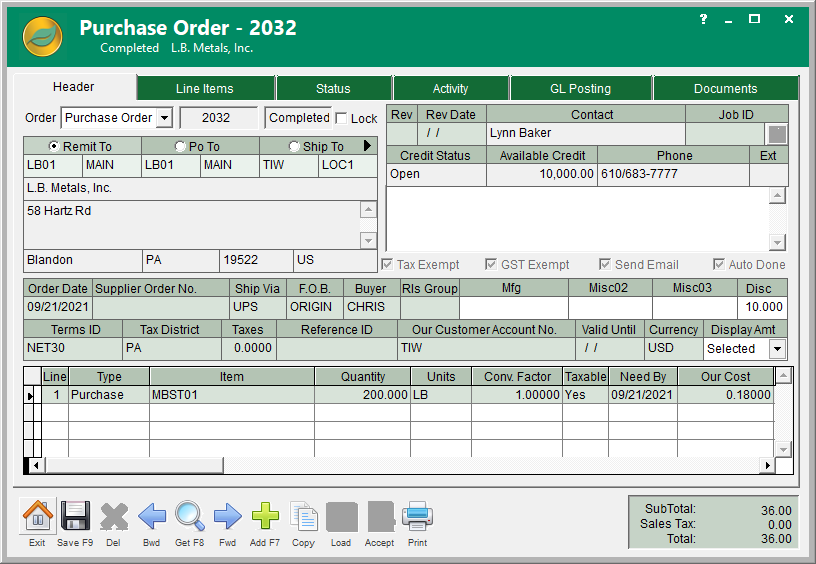The width and height of the screenshot is (816, 564).
Task: Add a new record with Add F7
Action: click(x=265, y=516)
